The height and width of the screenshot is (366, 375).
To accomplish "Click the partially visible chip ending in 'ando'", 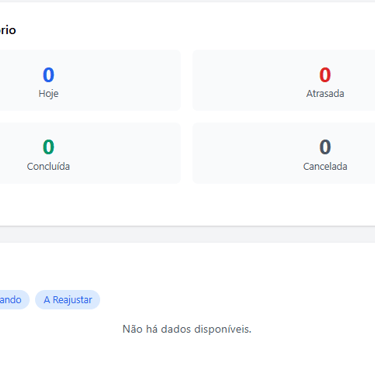I will pyautogui.click(x=13, y=300).
